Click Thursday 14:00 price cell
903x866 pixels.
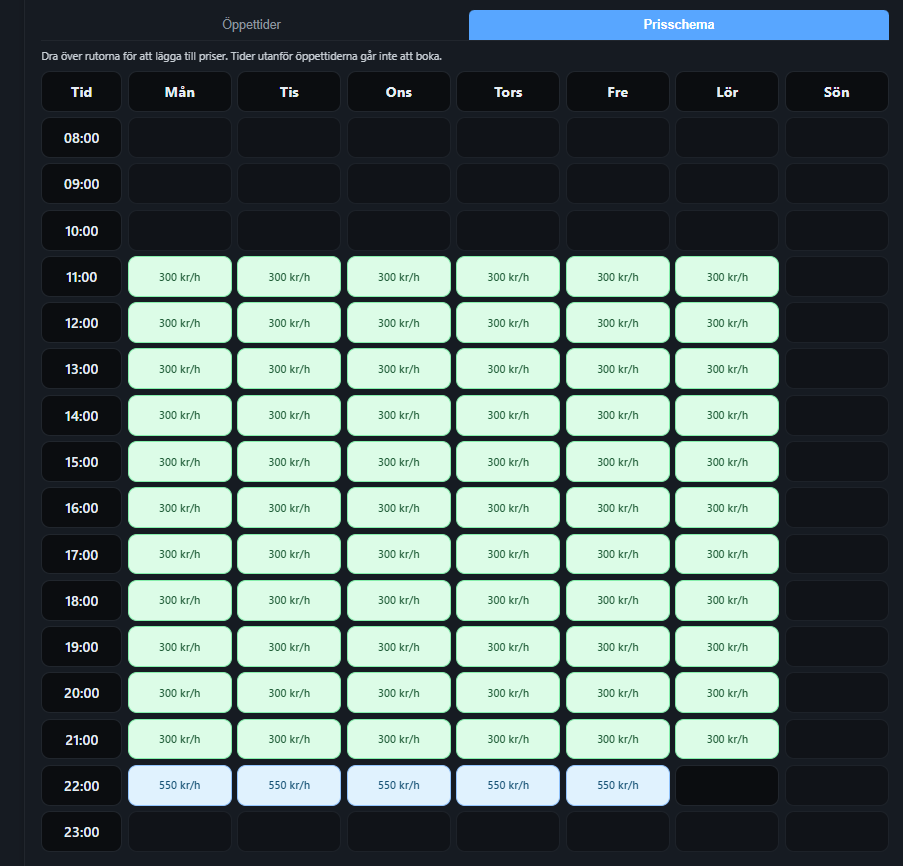pos(508,415)
